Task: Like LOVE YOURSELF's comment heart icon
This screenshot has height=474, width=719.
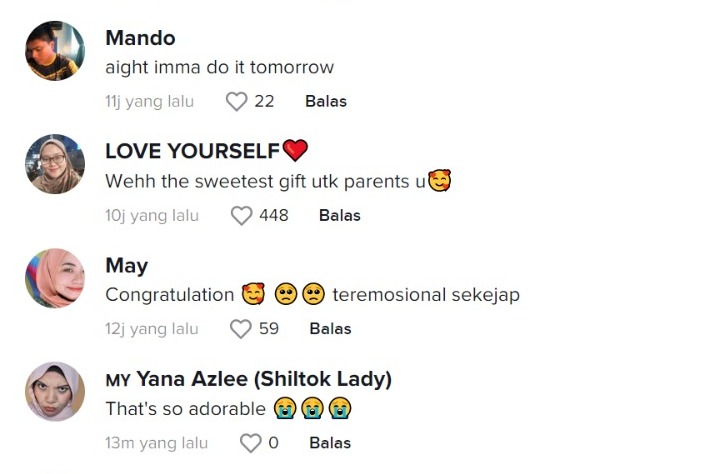Action: [242, 216]
